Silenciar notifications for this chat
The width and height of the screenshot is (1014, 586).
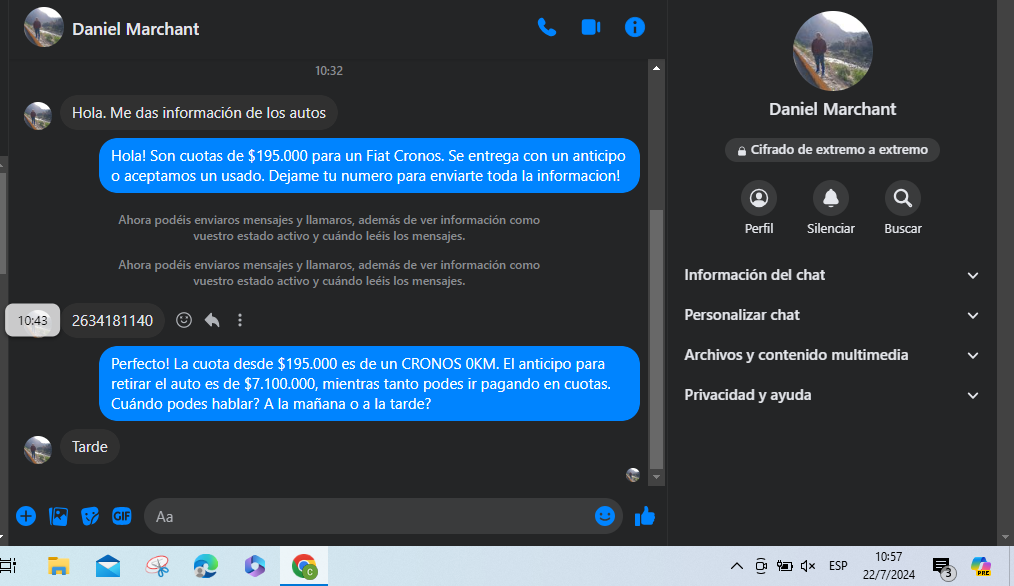coord(830,198)
